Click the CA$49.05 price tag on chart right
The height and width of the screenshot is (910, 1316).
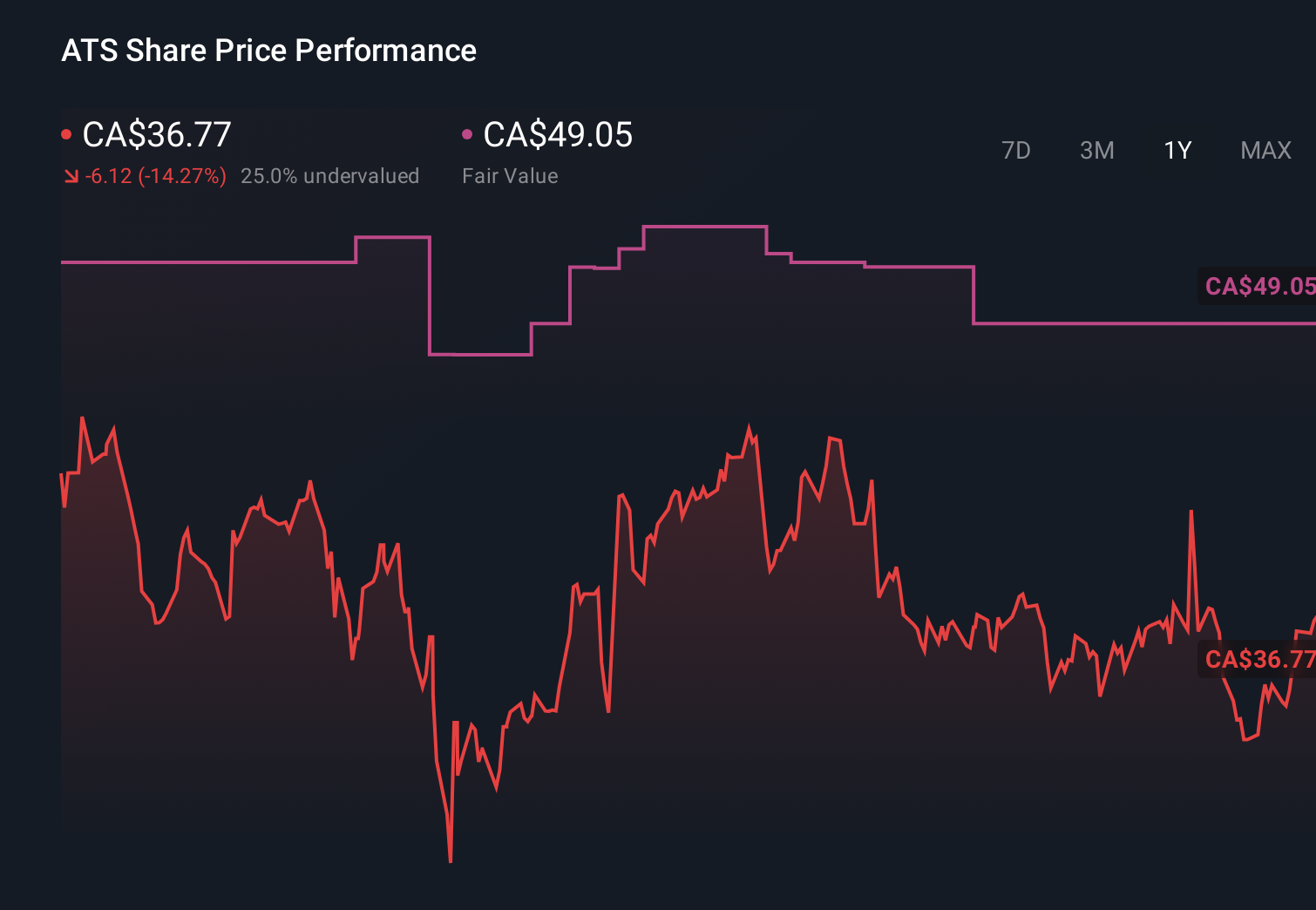pos(1258,285)
